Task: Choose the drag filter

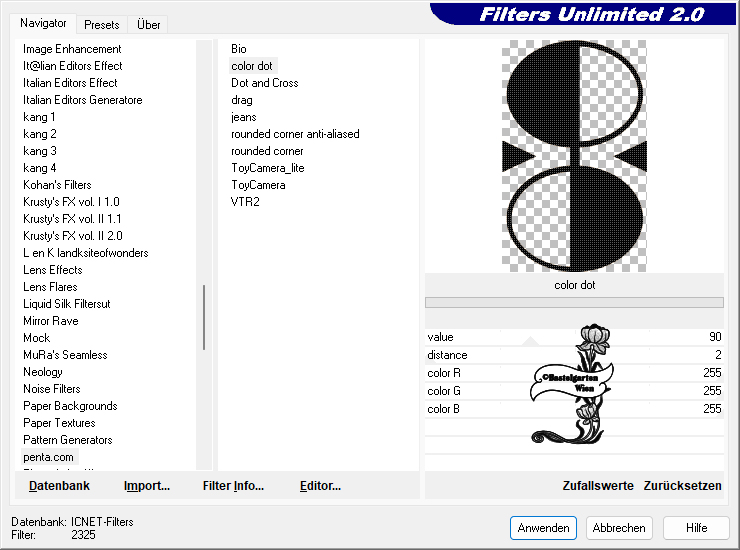Action: 242,100
